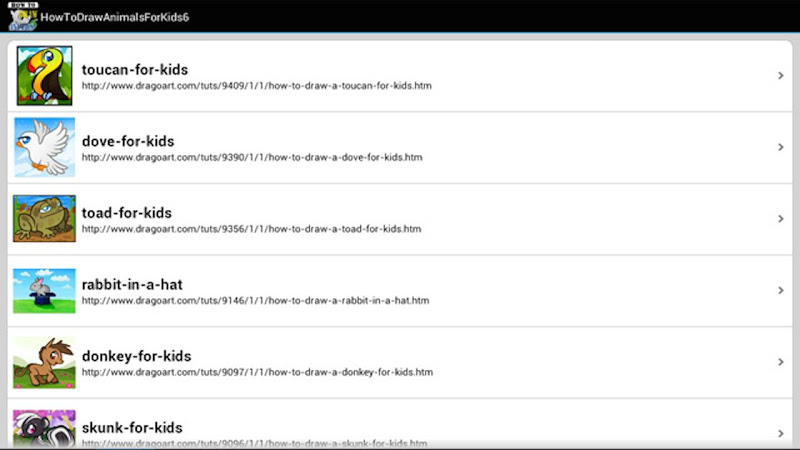
Task: Open the toucan thumbnail image
Action: point(44,76)
